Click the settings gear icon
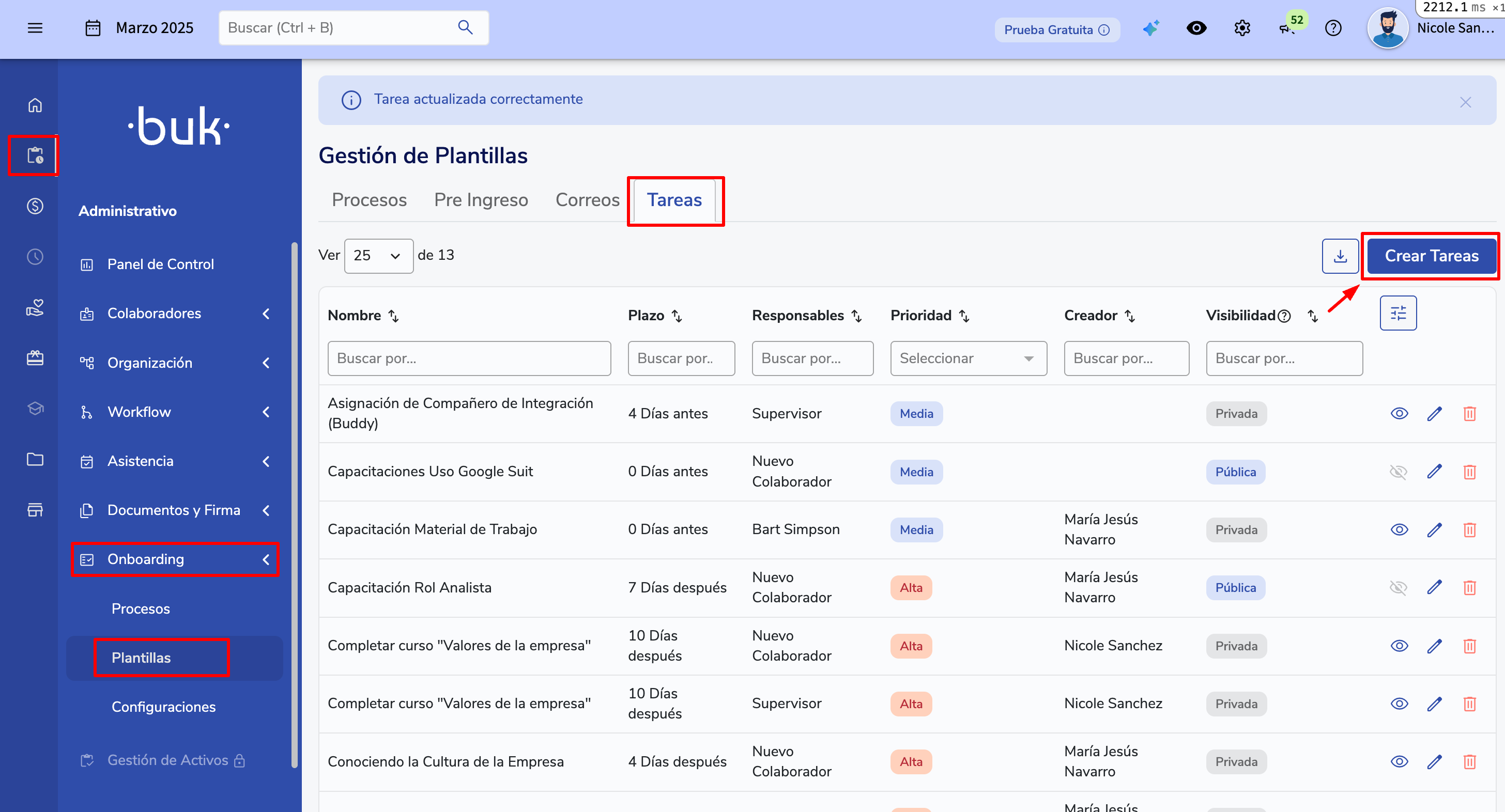1505x812 pixels. [x=1241, y=28]
